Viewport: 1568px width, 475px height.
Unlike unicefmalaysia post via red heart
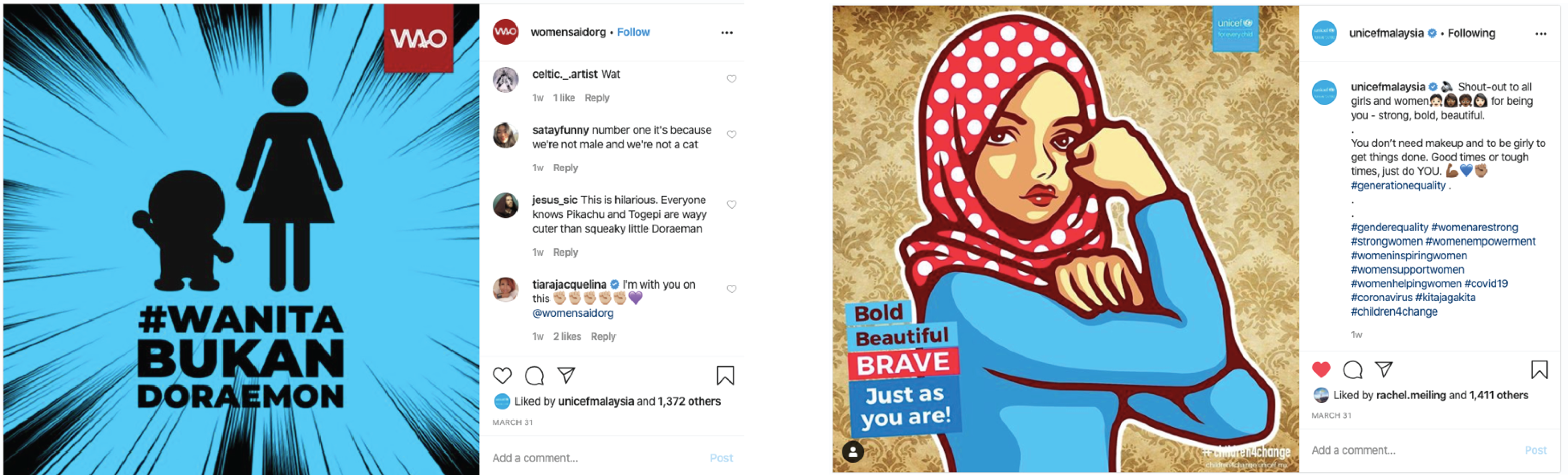click(x=1321, y=370)
